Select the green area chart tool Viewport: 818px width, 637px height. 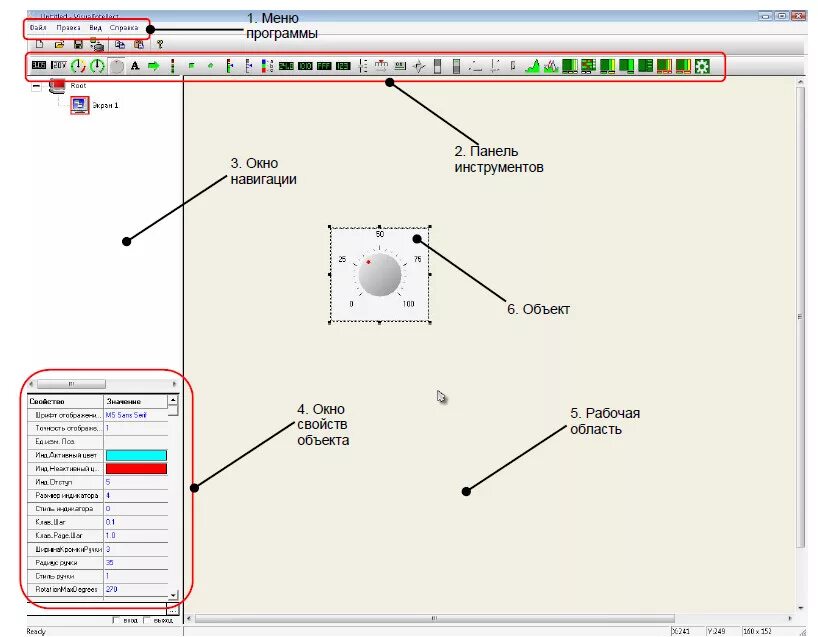532,66
